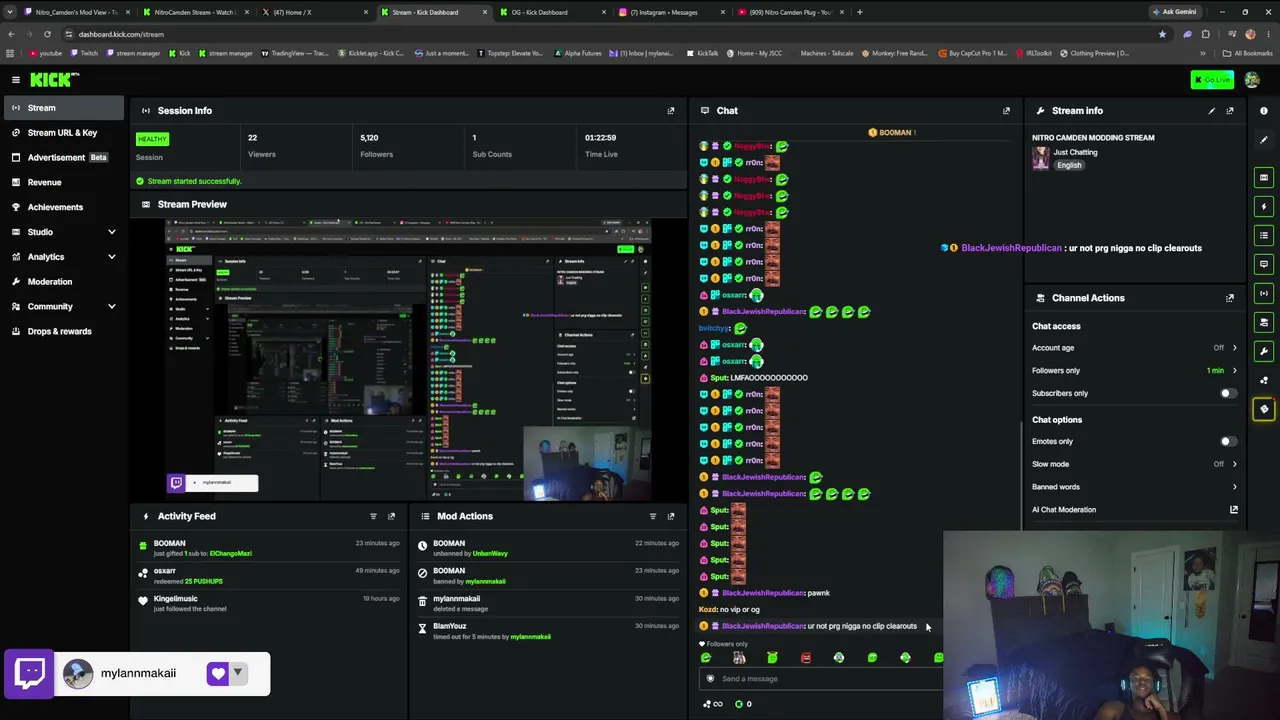
Task: Click the Ask Gemini button
Action: pos(1174,12)
